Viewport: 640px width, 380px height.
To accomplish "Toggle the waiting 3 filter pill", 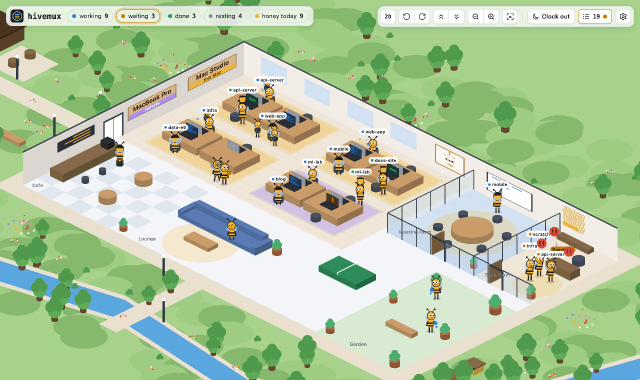I will pos(138,16).
